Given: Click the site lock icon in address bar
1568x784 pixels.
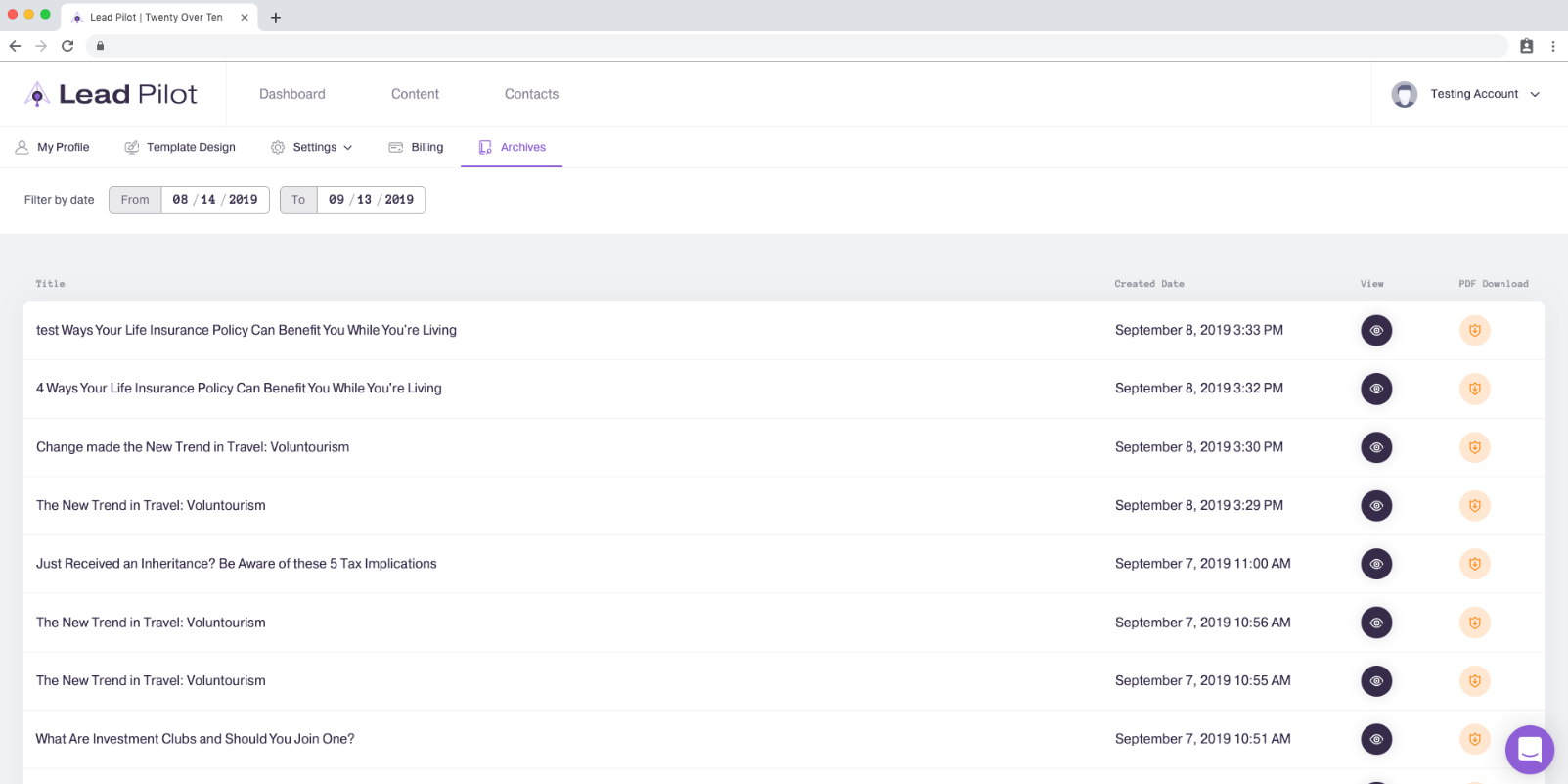Looking at the screenshot, I should tap(100, 46).
